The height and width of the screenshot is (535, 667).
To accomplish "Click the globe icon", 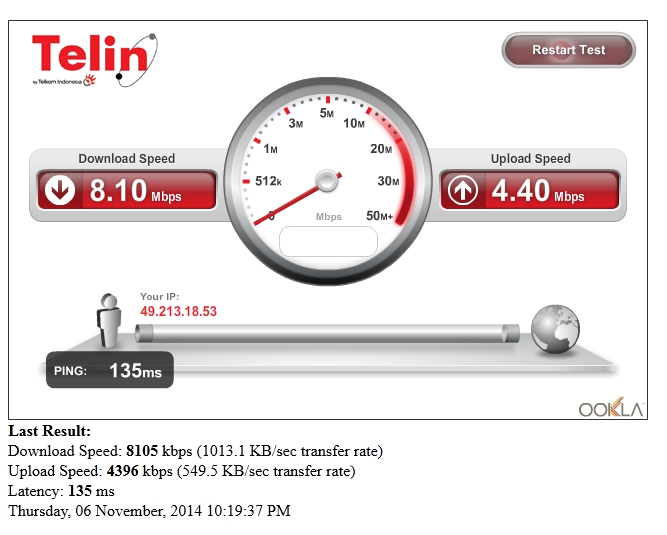I will coord(555,329).
